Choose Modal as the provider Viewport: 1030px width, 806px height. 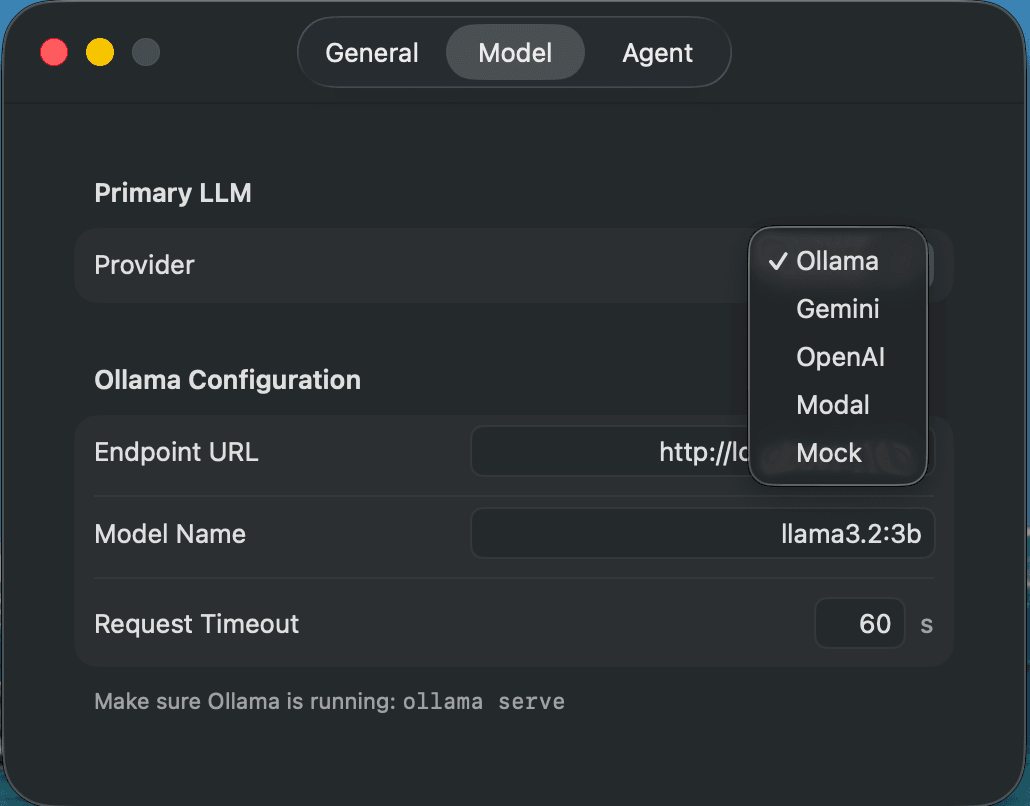832,405
